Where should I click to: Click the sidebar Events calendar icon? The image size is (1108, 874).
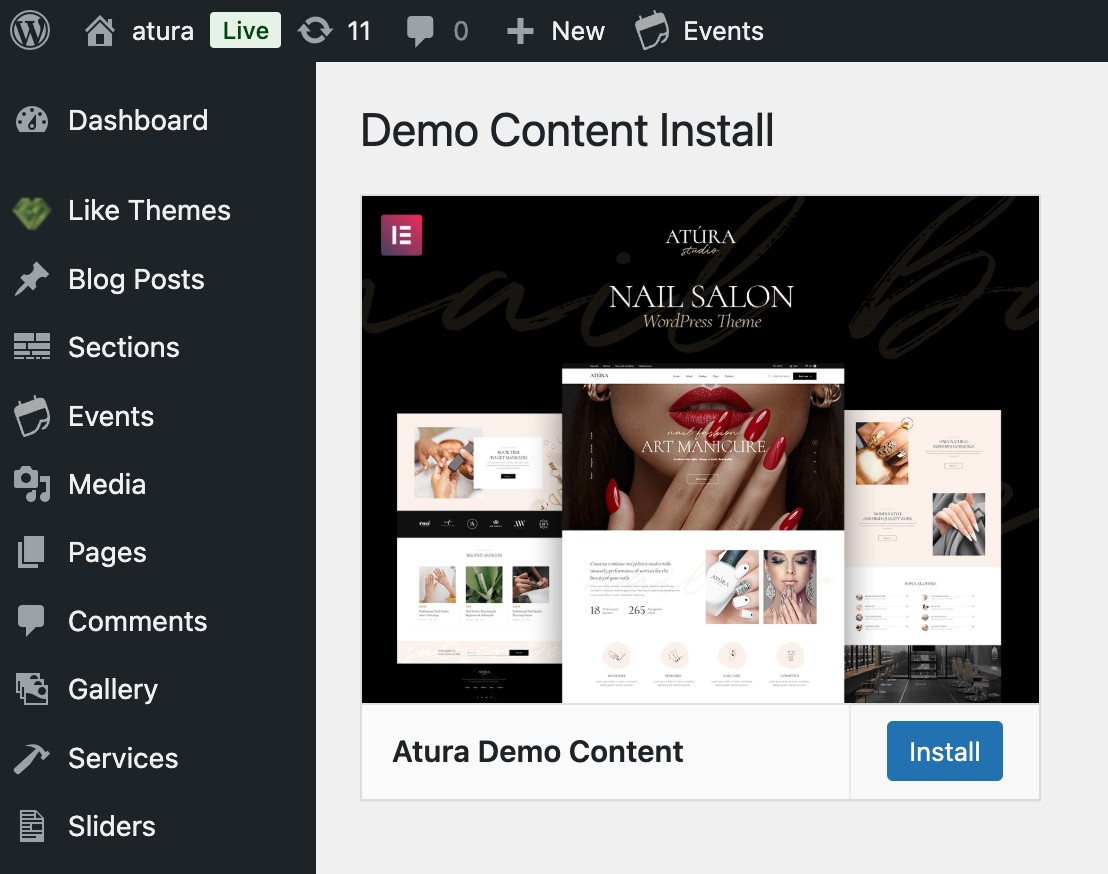pos(32,416)
